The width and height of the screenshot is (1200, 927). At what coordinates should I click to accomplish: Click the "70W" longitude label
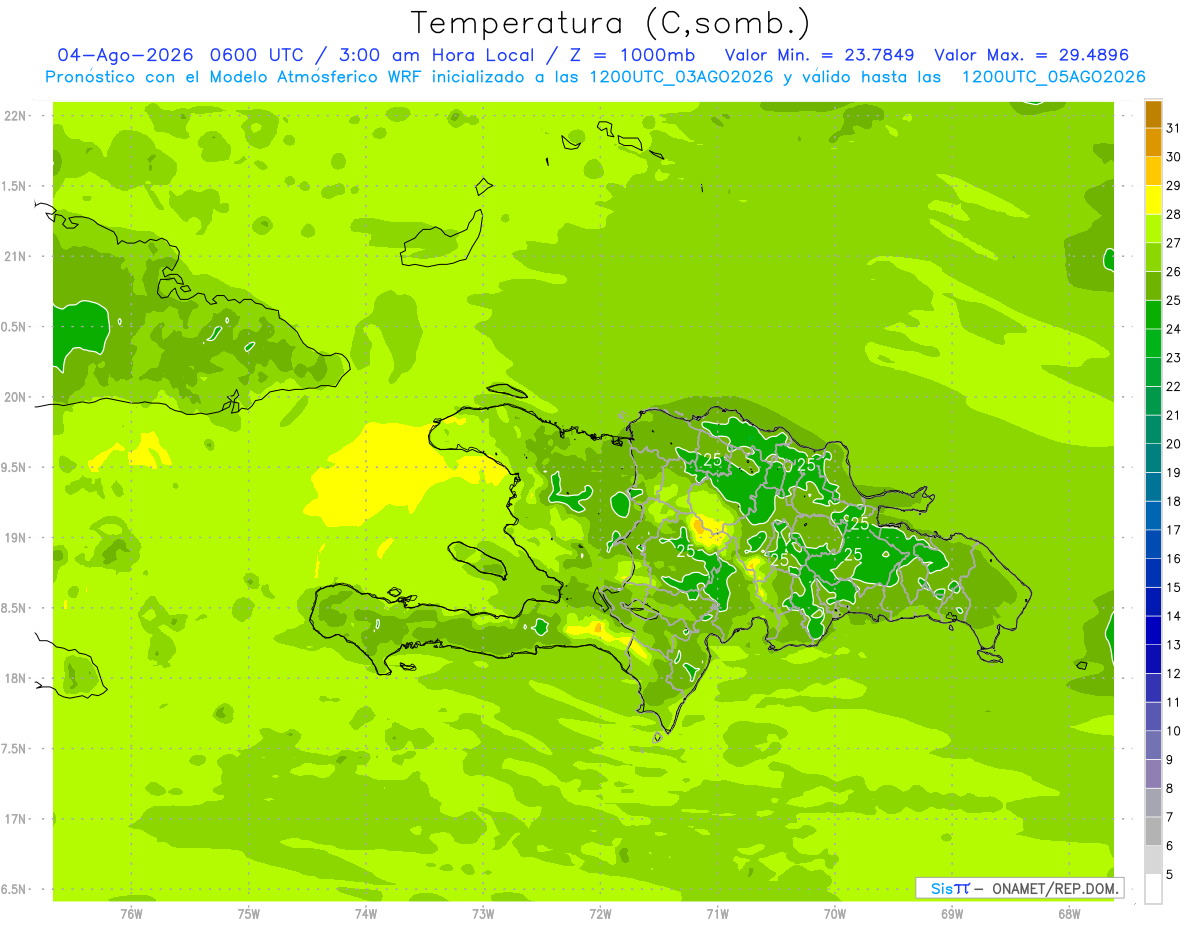[835, 913]
